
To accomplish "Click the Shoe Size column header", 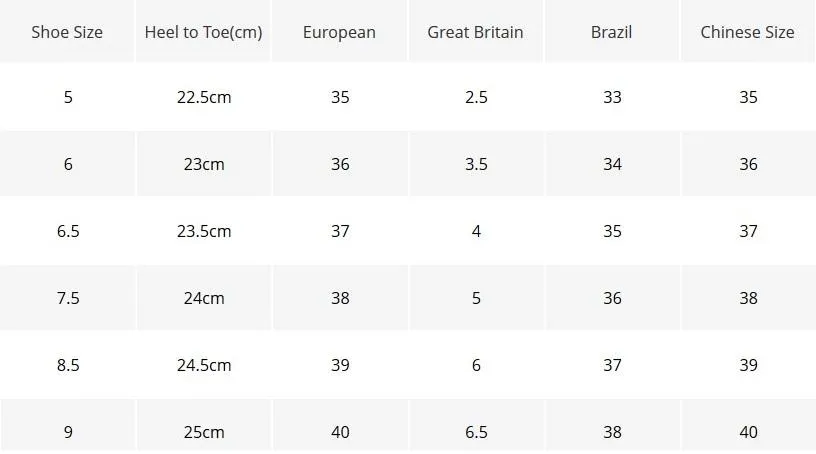I will tap(67, 31).
